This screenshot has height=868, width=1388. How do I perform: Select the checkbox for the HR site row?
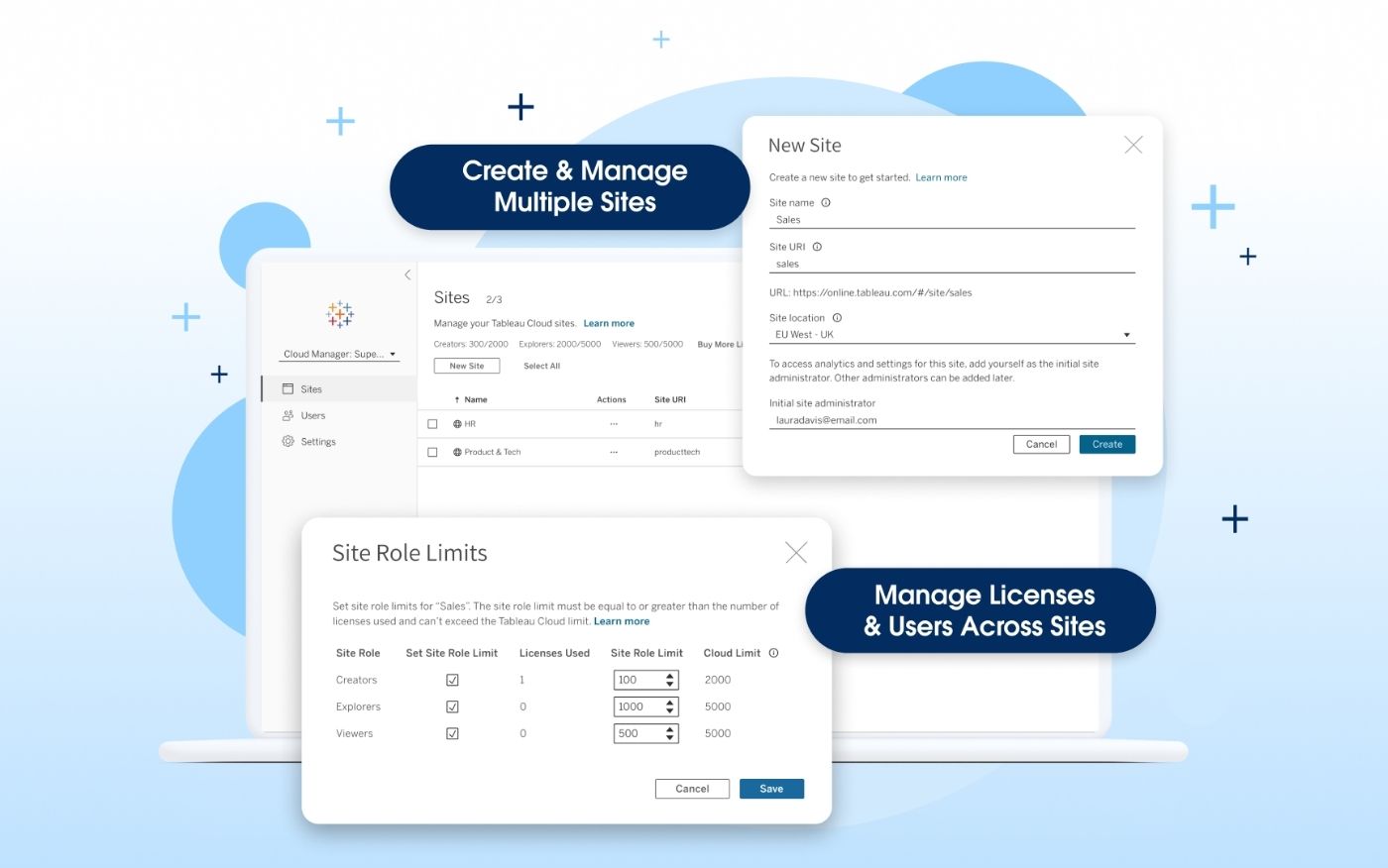(432, 423)
